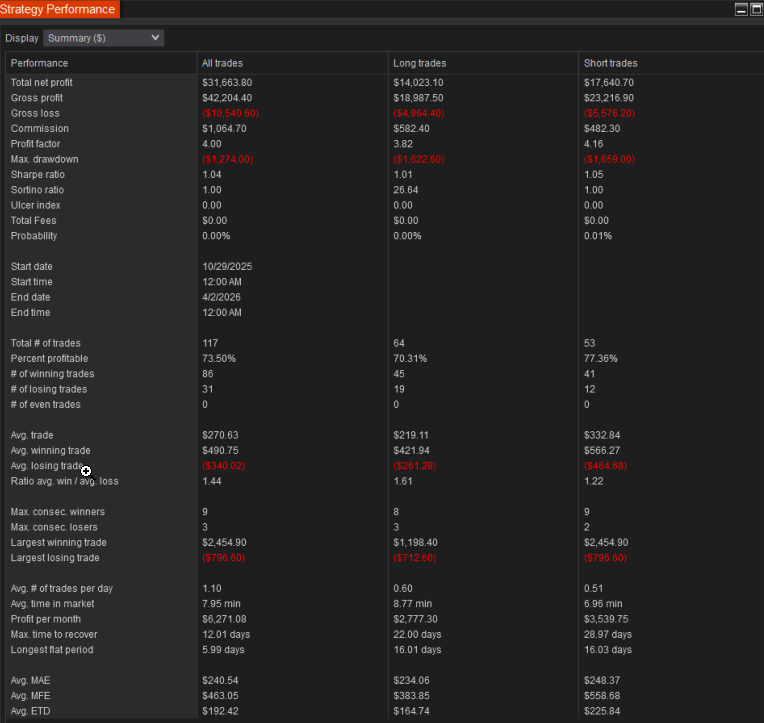Screen dimensions: 764x723
Task: Maximize the Strategy Performance panel
Action: (x=755, y=9)
